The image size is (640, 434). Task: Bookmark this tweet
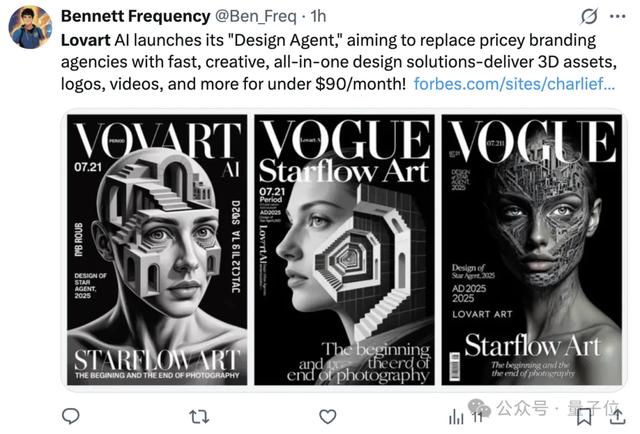point(584,417)
